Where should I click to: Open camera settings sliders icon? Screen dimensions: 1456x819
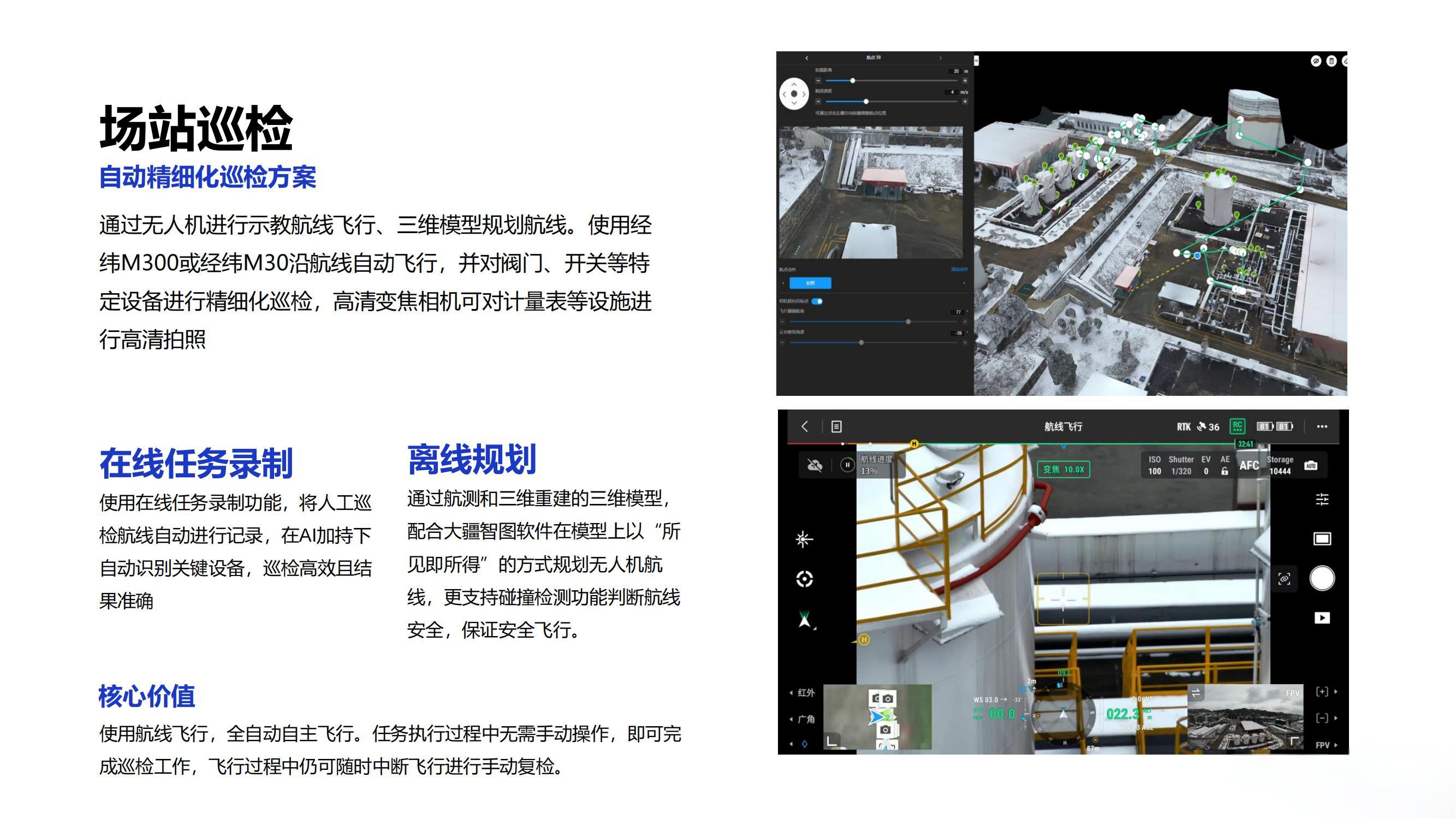point(1322,499)
